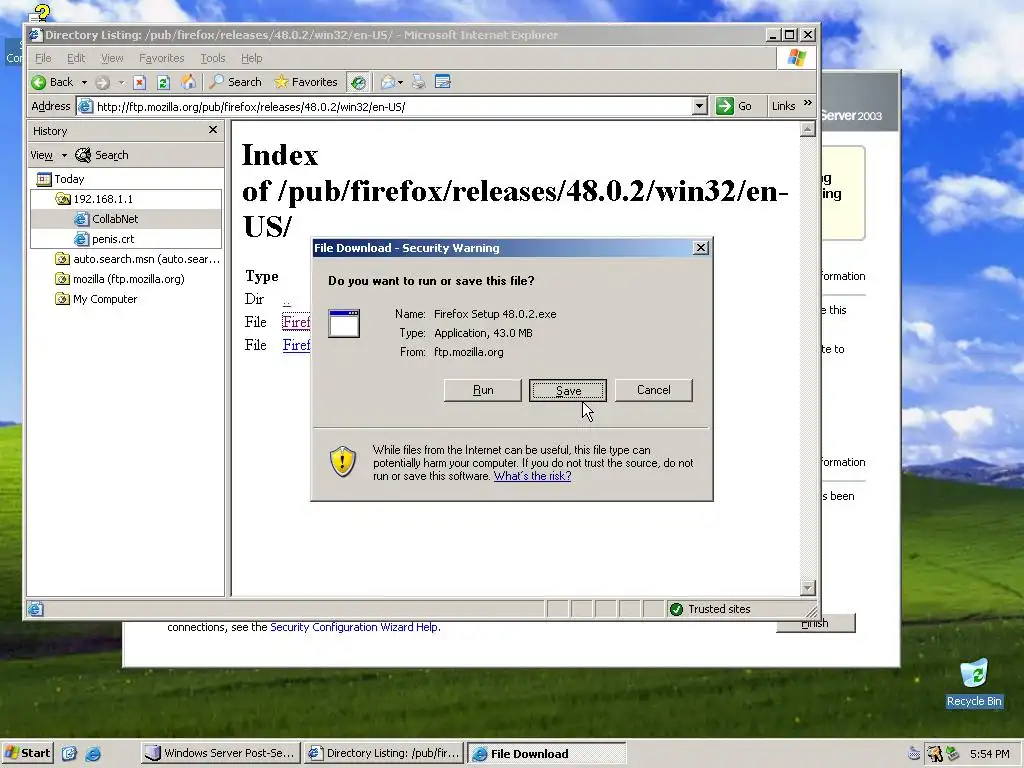Click the Stop loading icon

[x=139, y=82]
